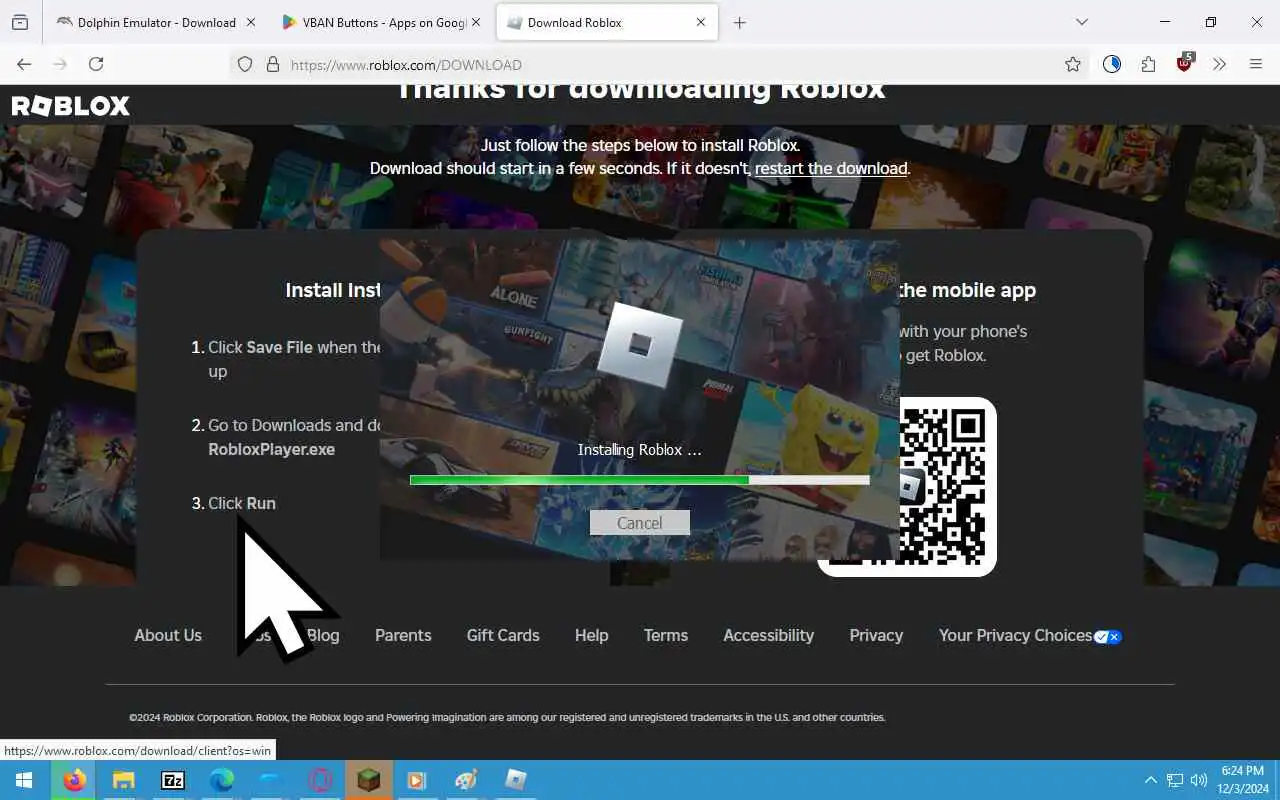
Task: Close the Download Roblox tab
Action: click(701, 22)
